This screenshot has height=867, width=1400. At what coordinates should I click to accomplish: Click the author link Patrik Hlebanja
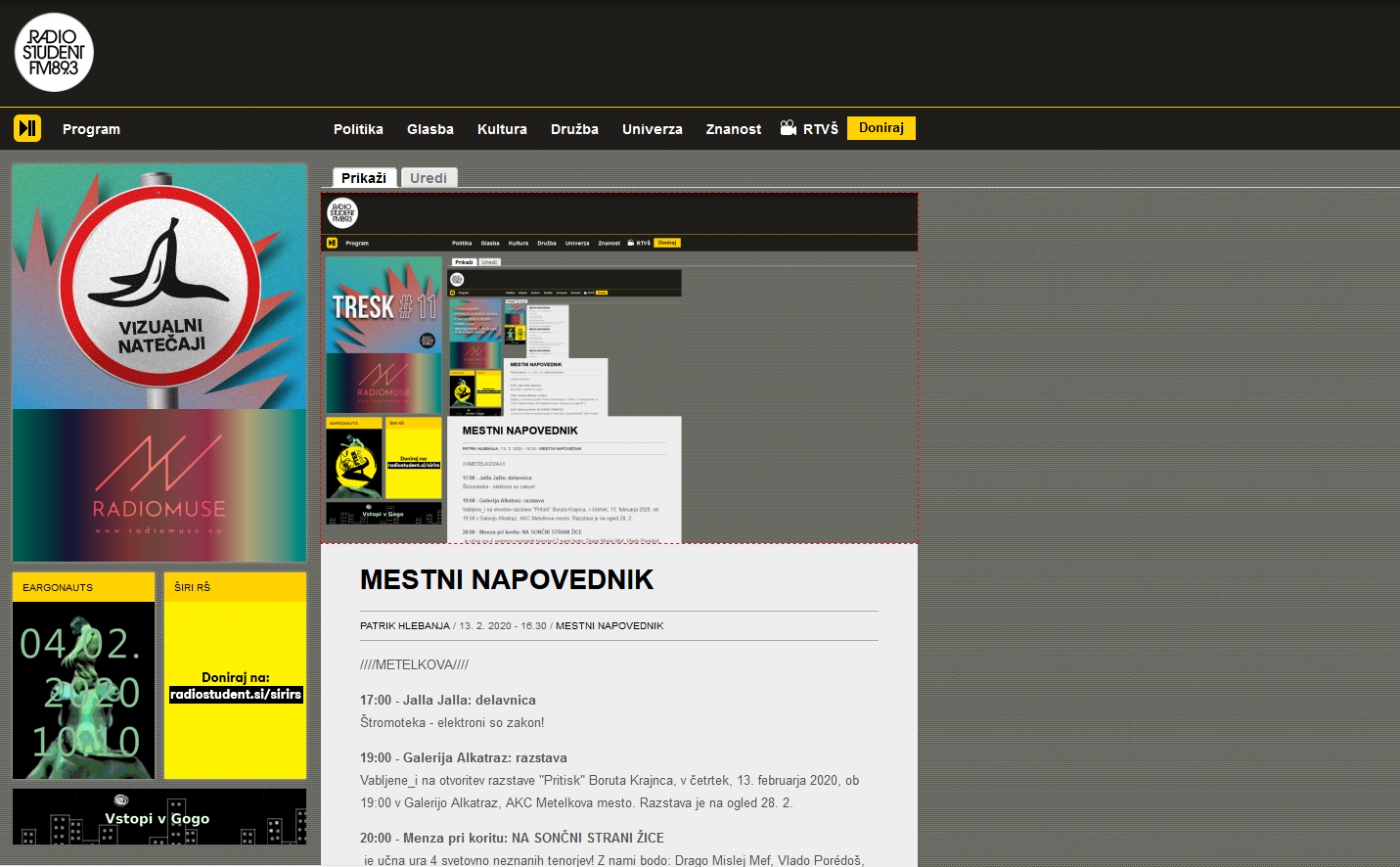point(405,626)
